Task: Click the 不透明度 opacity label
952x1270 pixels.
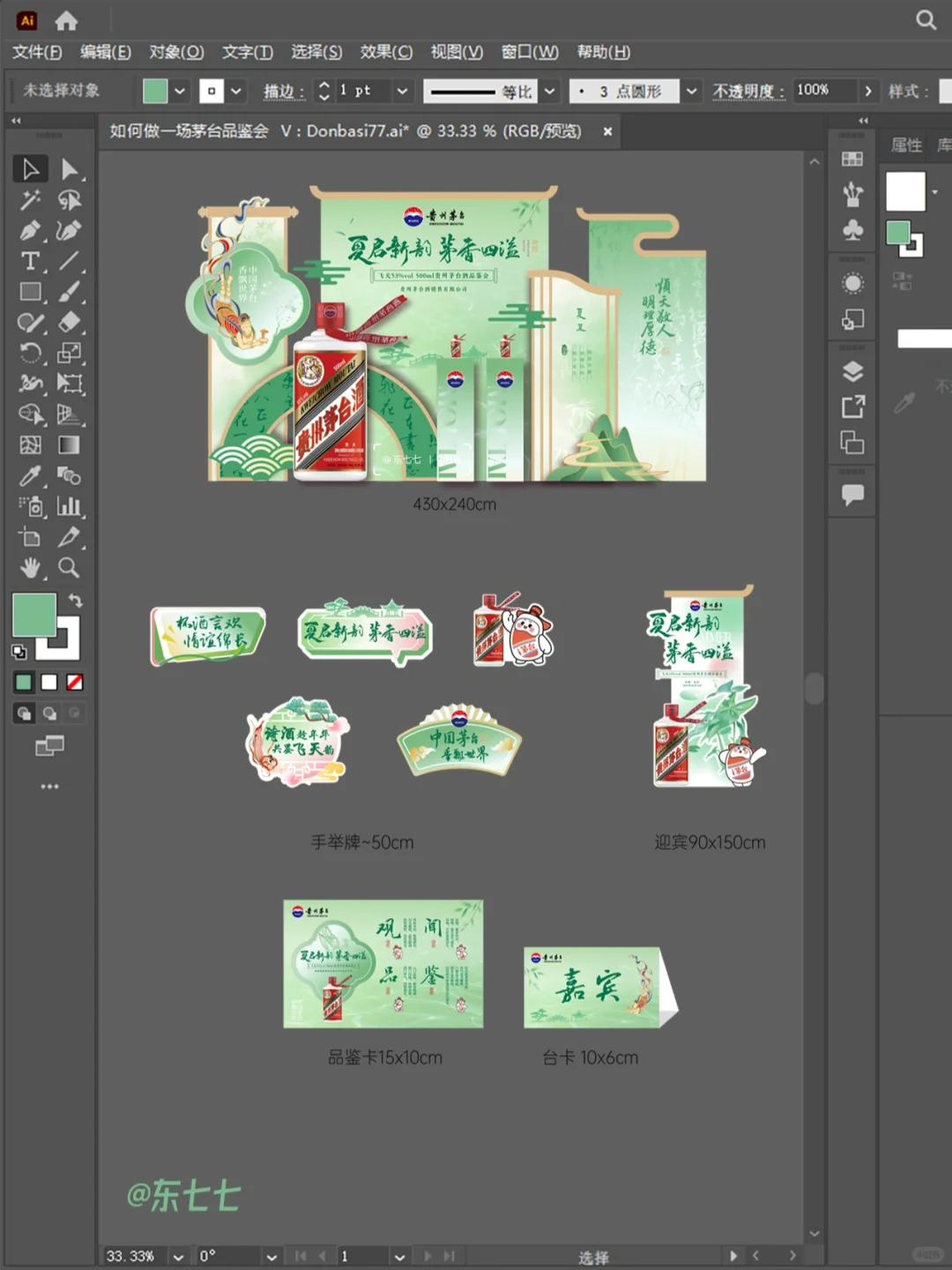Action: pyautogui.click(x=748, y=92)
